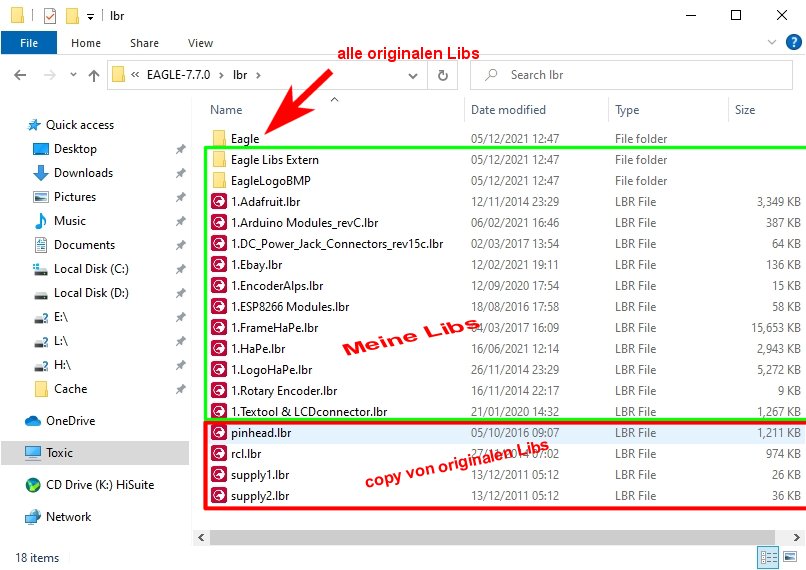Unpin Desktop using its pin icon
The width and height of the screenshot is (806, 570).
pos(180,149)
